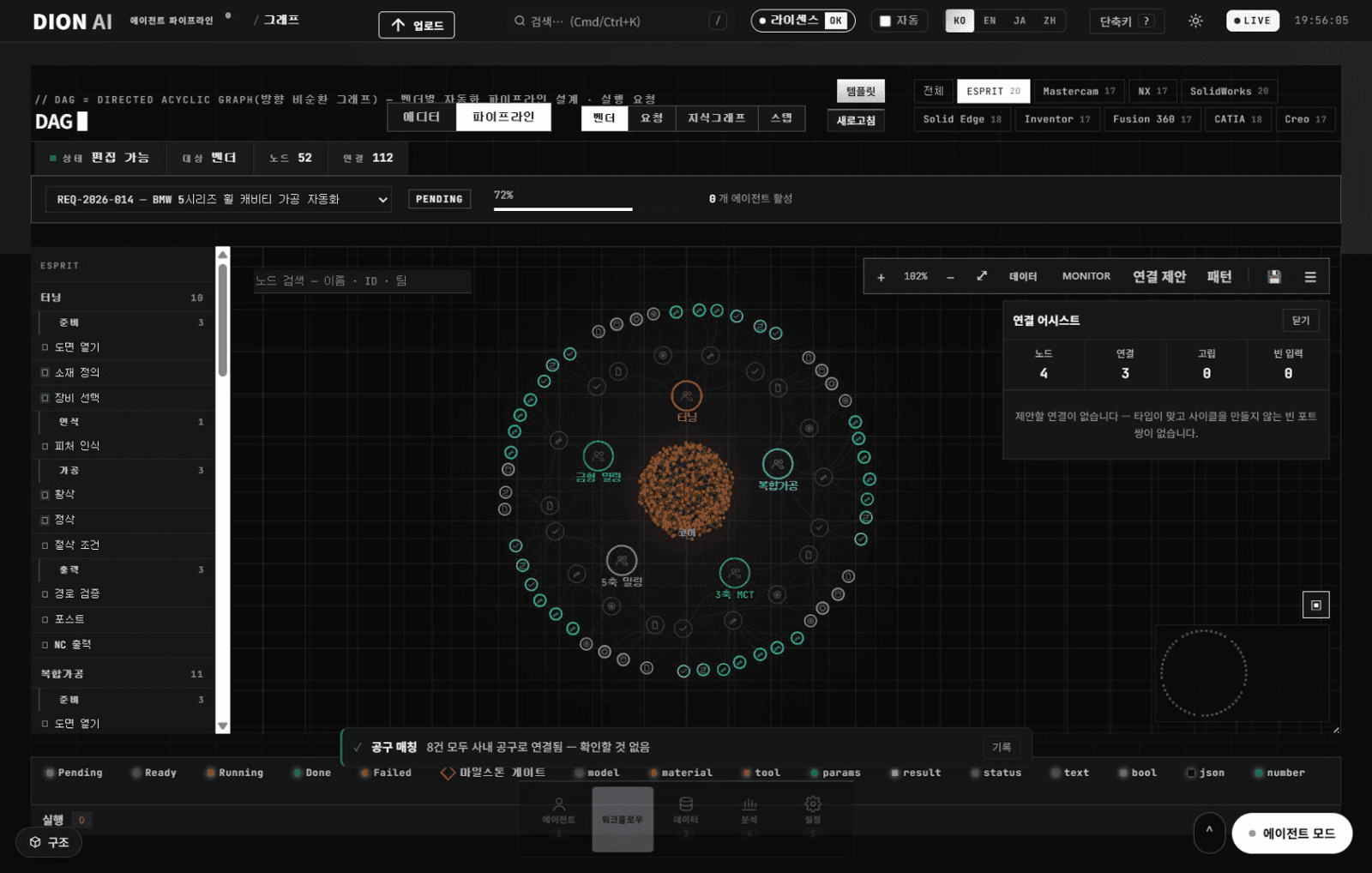Filter by SolidWorks vendor

coord(1229,91)
